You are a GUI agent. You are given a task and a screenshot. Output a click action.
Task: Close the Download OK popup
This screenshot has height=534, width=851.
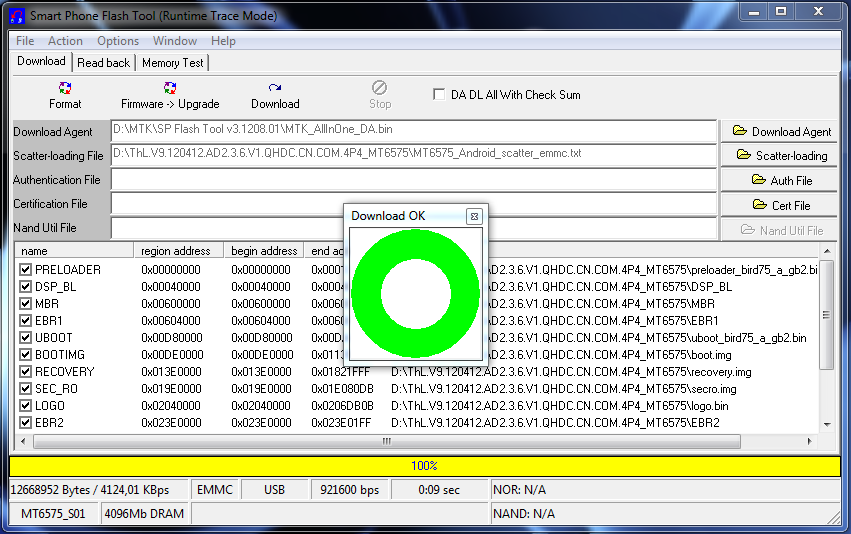[x=474, y=216]
